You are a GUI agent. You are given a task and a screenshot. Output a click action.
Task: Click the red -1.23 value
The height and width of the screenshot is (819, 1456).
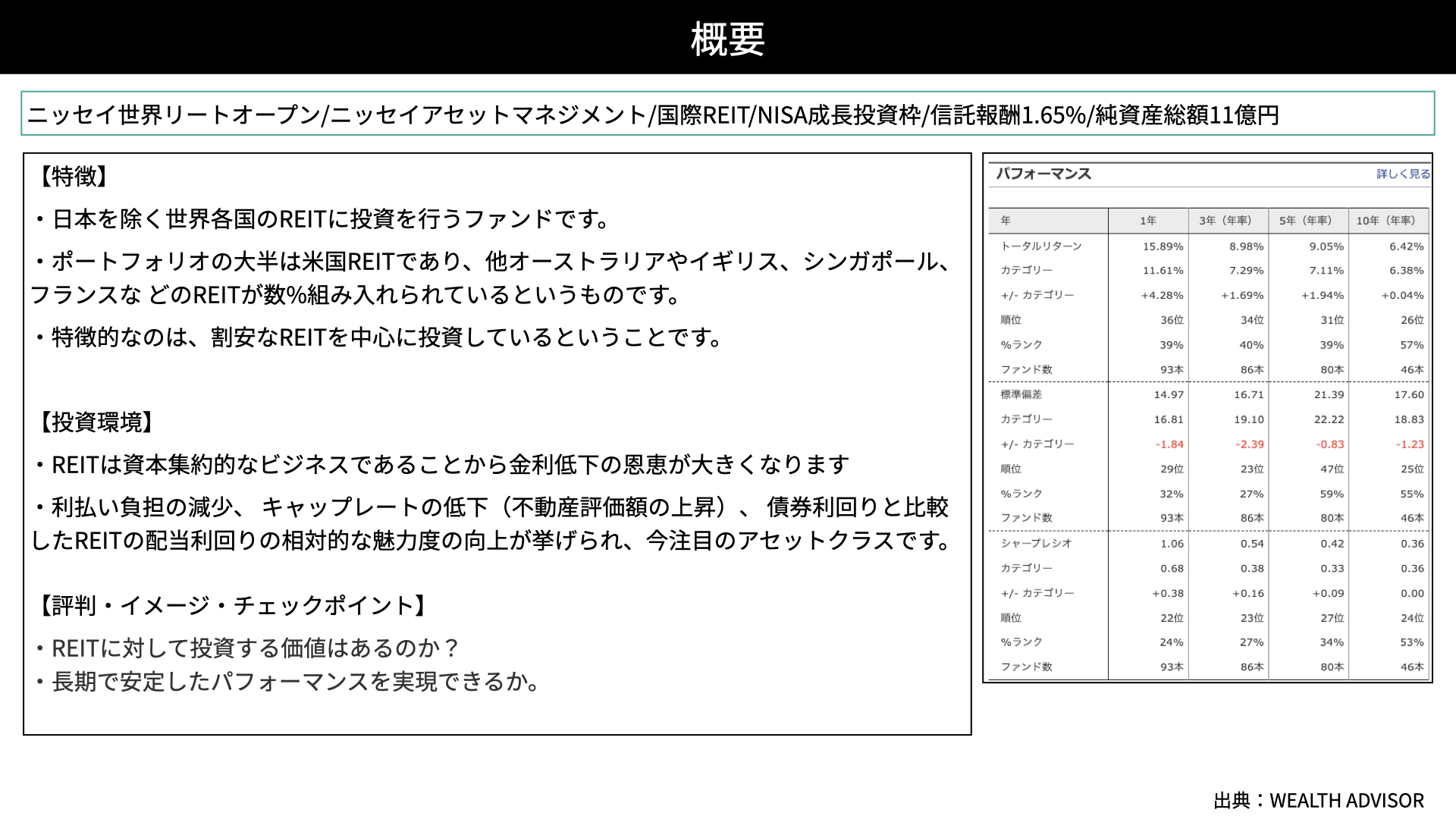tap(1410, 444)
